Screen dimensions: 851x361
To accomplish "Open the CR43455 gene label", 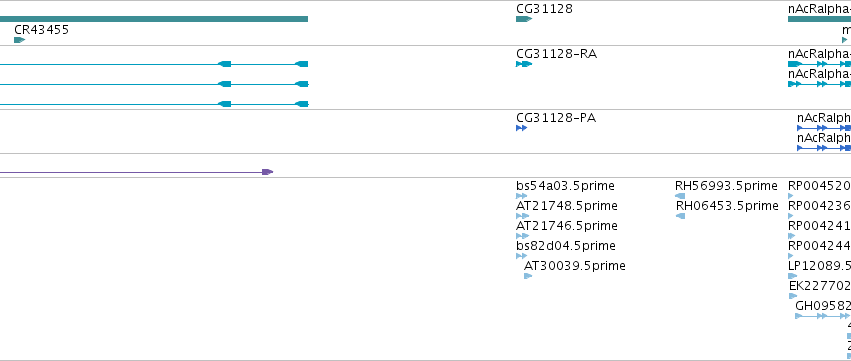I will (42, 29).
